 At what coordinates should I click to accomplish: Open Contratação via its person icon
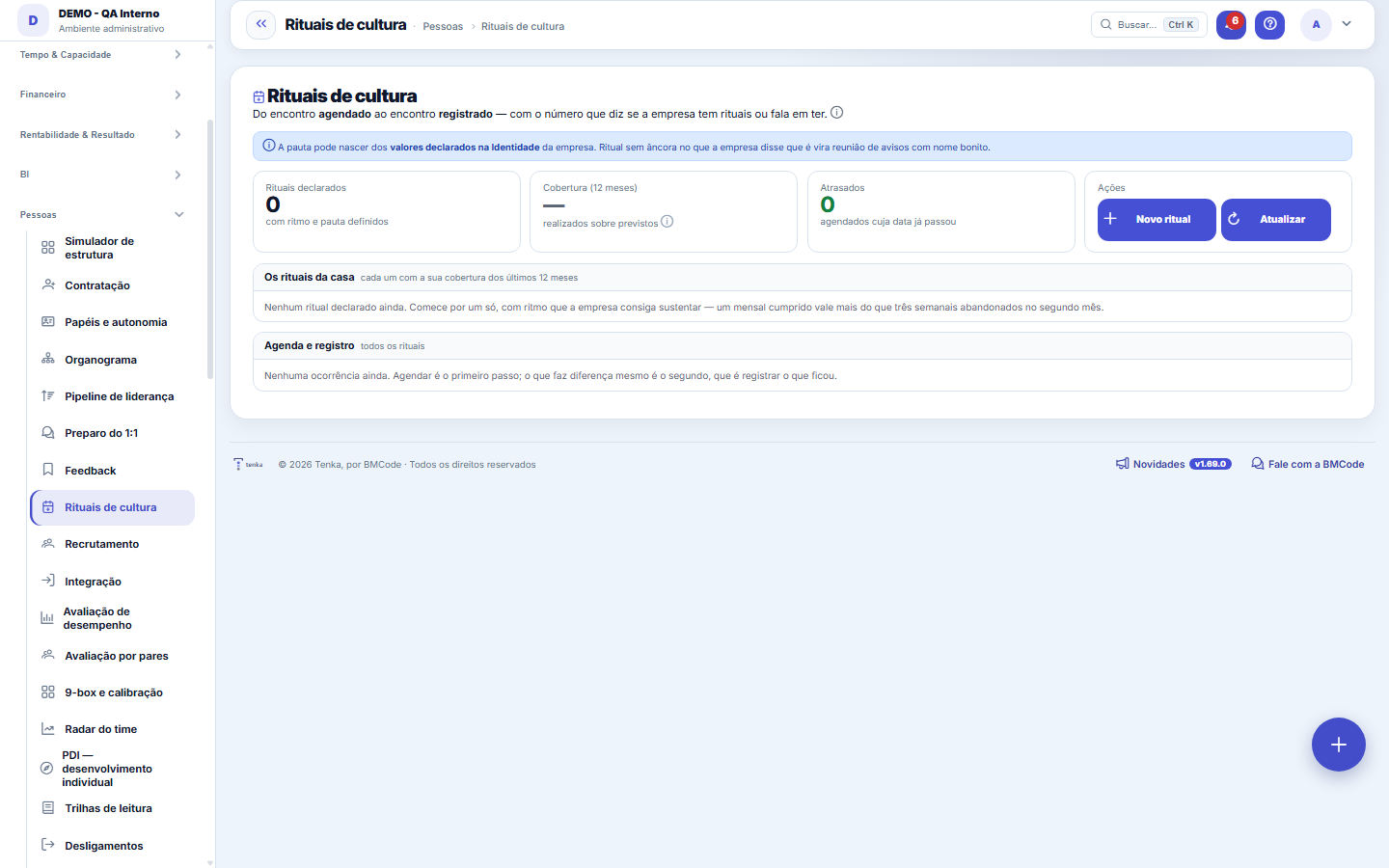click(x=48, y=285)
